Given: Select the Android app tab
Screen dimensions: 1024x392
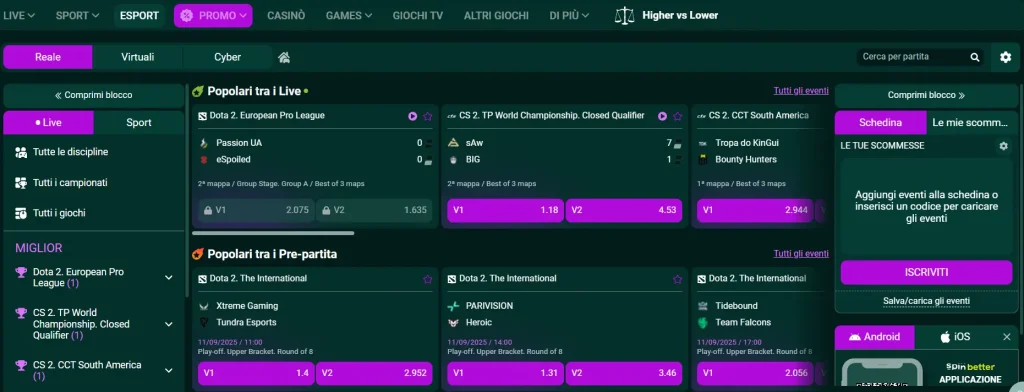Looking at the screenshot, I should [874, 337].
